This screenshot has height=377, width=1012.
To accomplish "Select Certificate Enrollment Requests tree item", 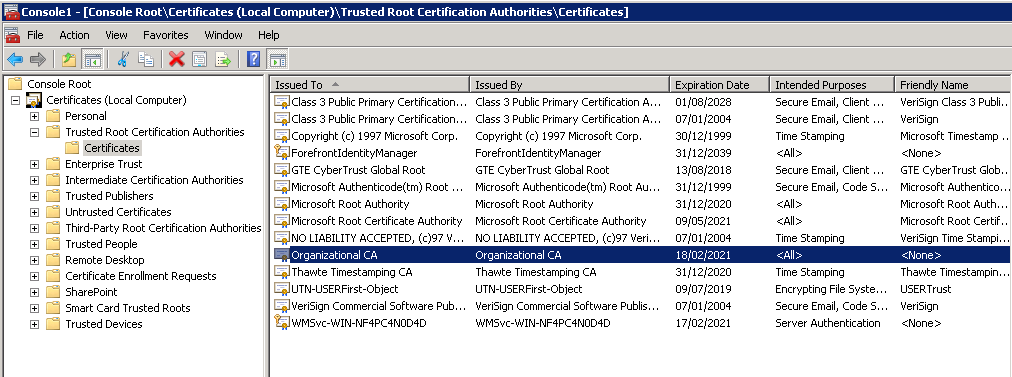I will [141, 276].
